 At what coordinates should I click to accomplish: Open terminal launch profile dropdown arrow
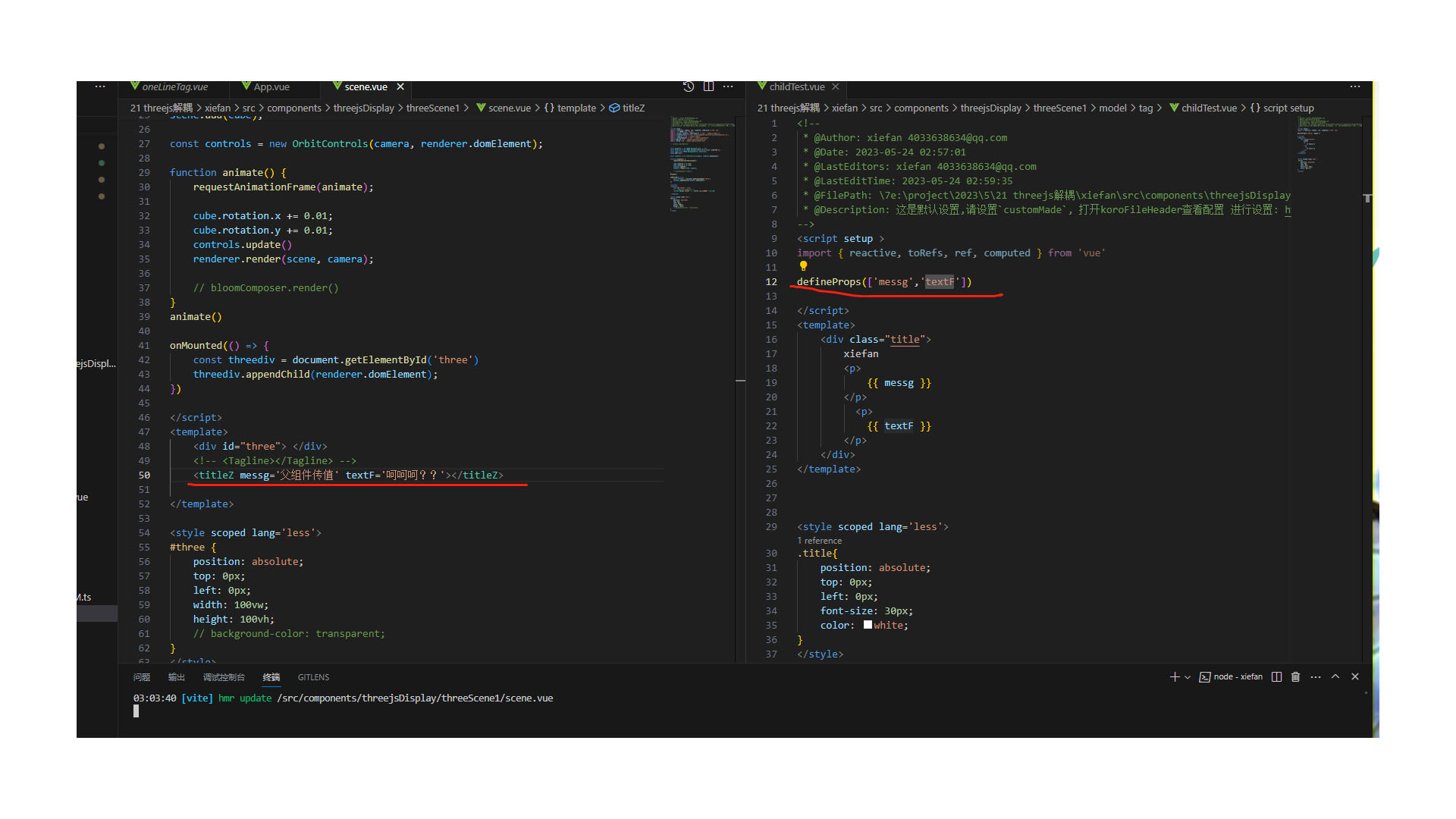click(1188, 676)
